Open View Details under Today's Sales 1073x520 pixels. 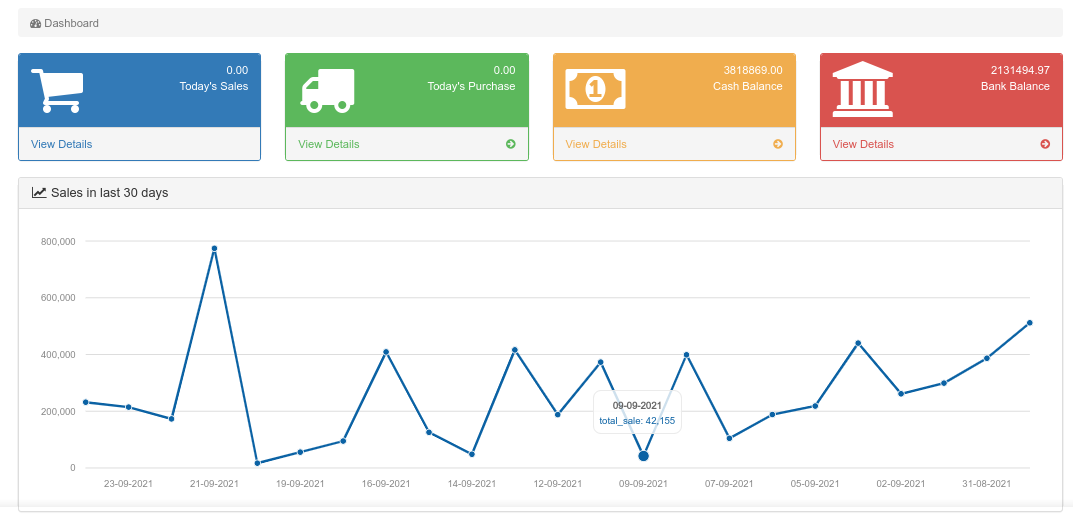[x=61, y=144]
